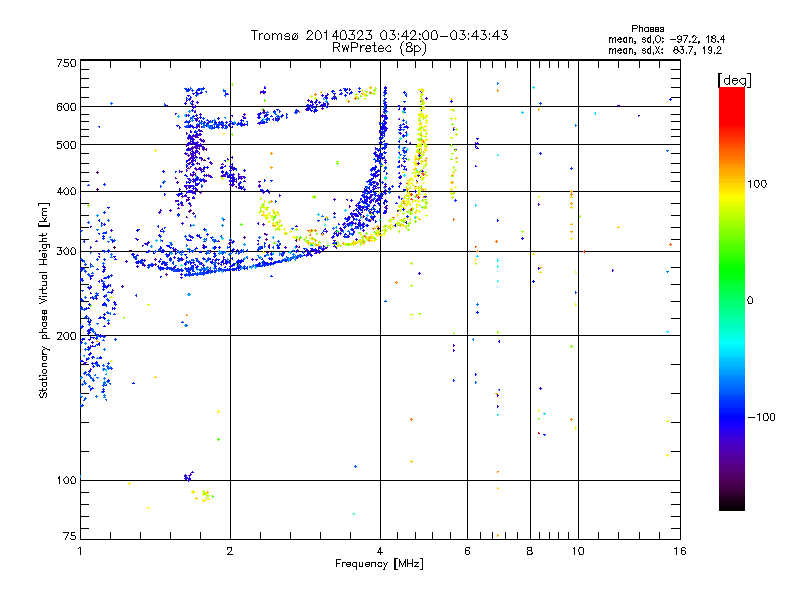
Task: Click the x-axis tick label '1'
Action: click(80, 551)
